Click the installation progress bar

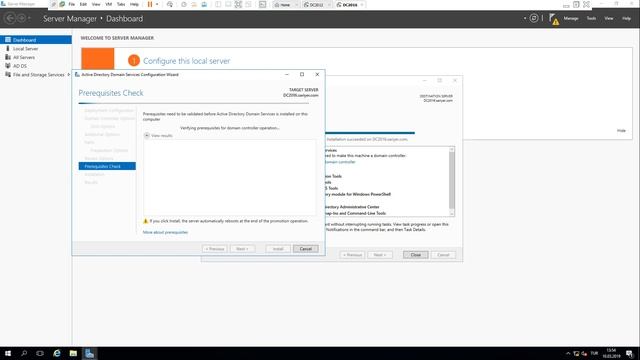pyautogui.click(x=370, y=133)
